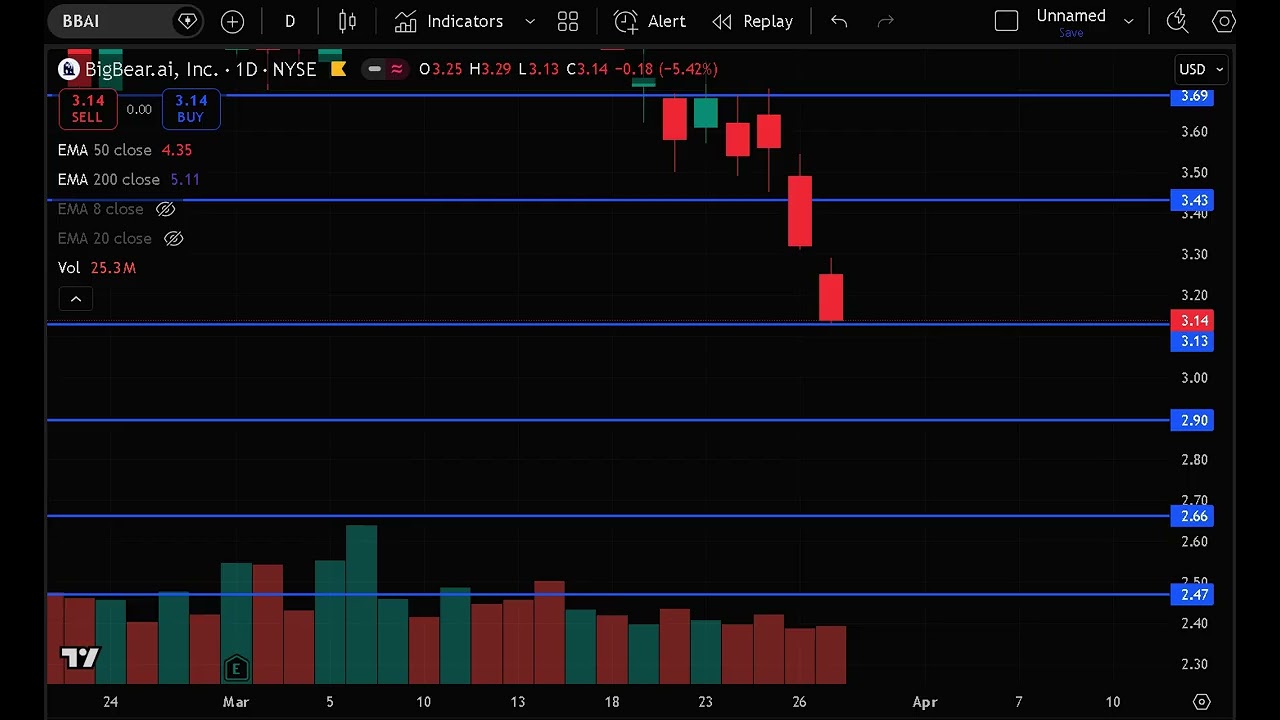Click the diamond badge next to BBAI
This screenshot has height=720, width=1280.
coord(187,21)
